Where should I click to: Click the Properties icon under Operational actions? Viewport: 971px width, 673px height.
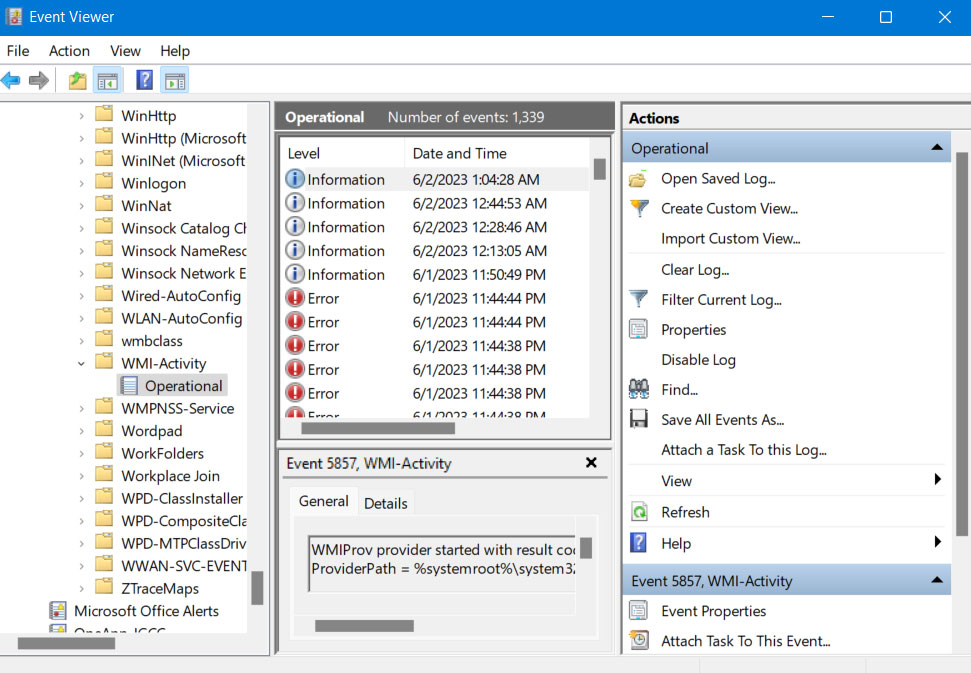click(x=638, y=329)
